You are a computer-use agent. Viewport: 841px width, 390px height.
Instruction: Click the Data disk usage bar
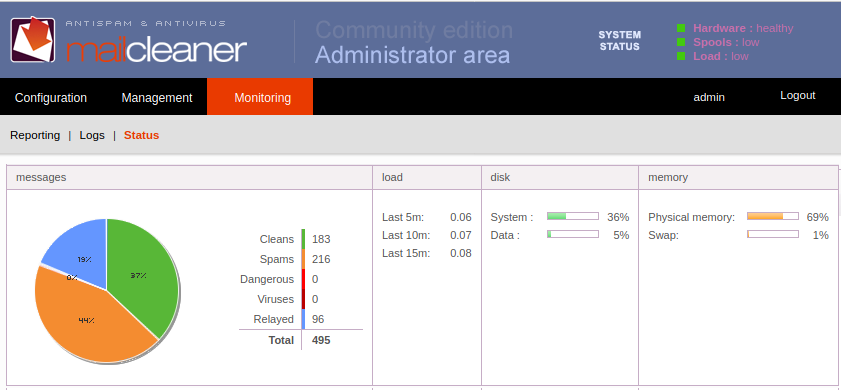coord(572,234)
